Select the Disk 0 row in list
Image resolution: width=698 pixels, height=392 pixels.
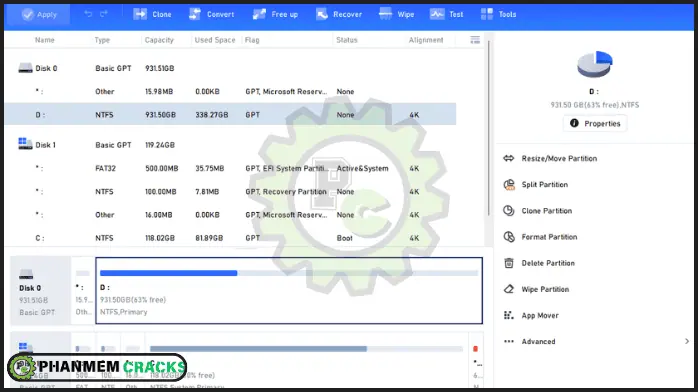tap(230, 69)
